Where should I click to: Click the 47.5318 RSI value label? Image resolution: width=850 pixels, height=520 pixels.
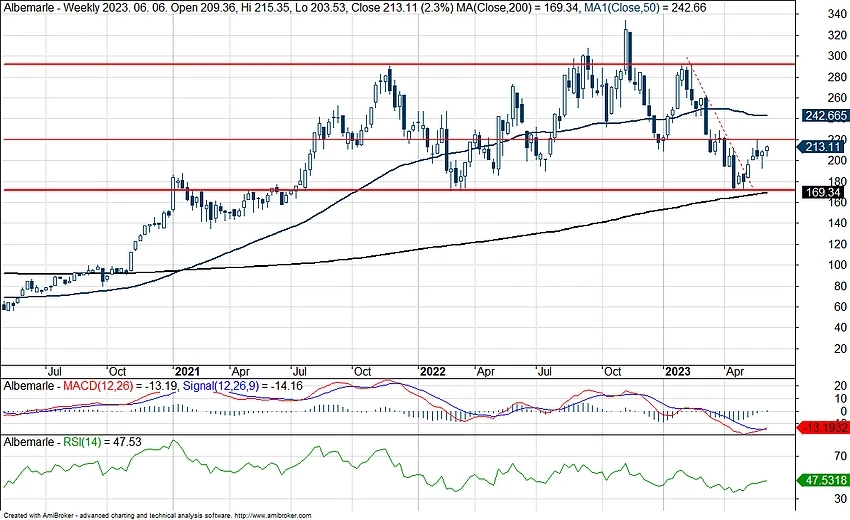[x=825, y=480]
